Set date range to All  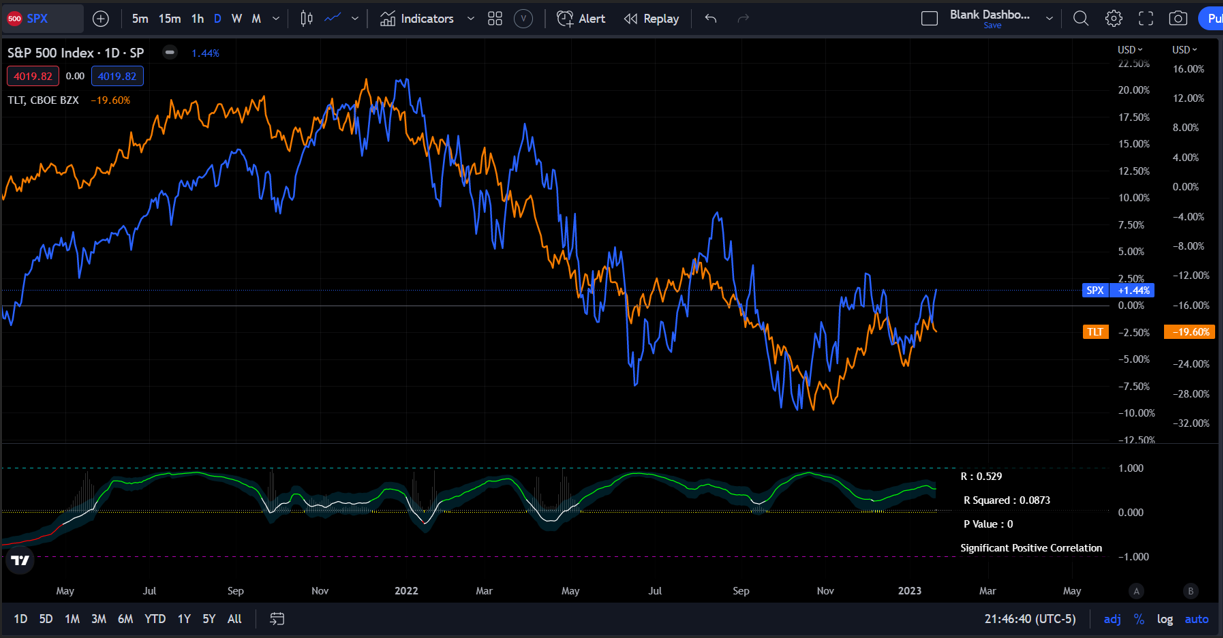point(234,619)
